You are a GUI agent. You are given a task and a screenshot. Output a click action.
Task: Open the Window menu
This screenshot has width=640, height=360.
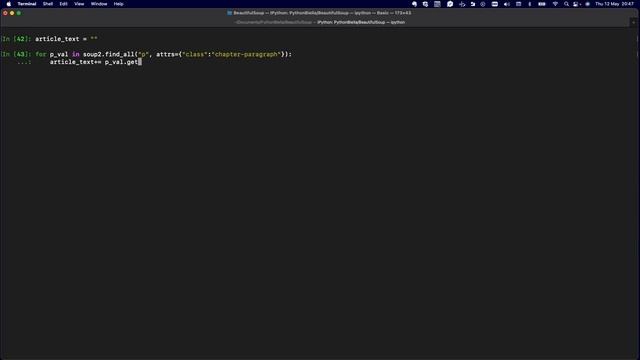[x=99, y=4]
